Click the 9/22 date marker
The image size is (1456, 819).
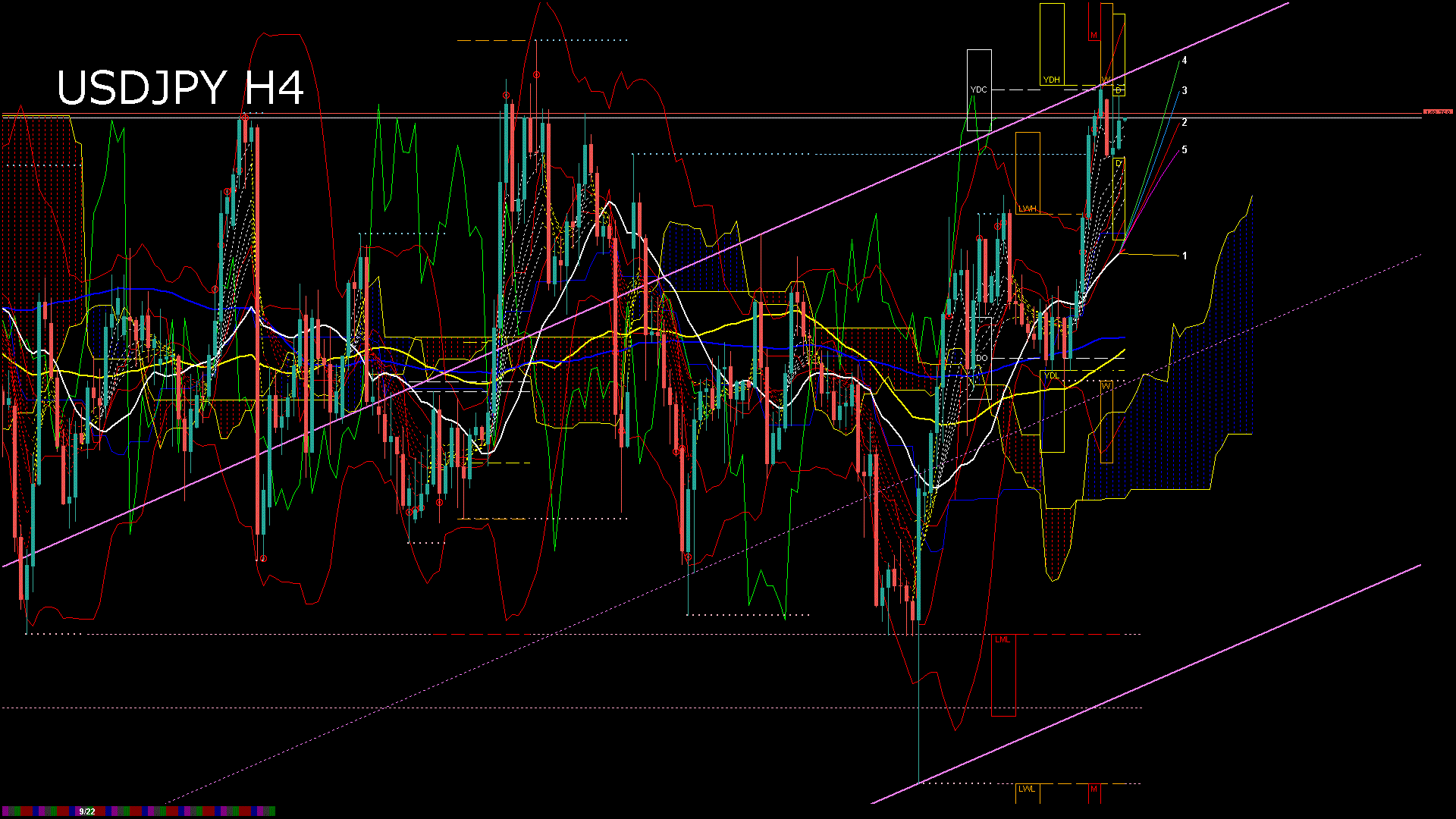(x=87, y=811)
